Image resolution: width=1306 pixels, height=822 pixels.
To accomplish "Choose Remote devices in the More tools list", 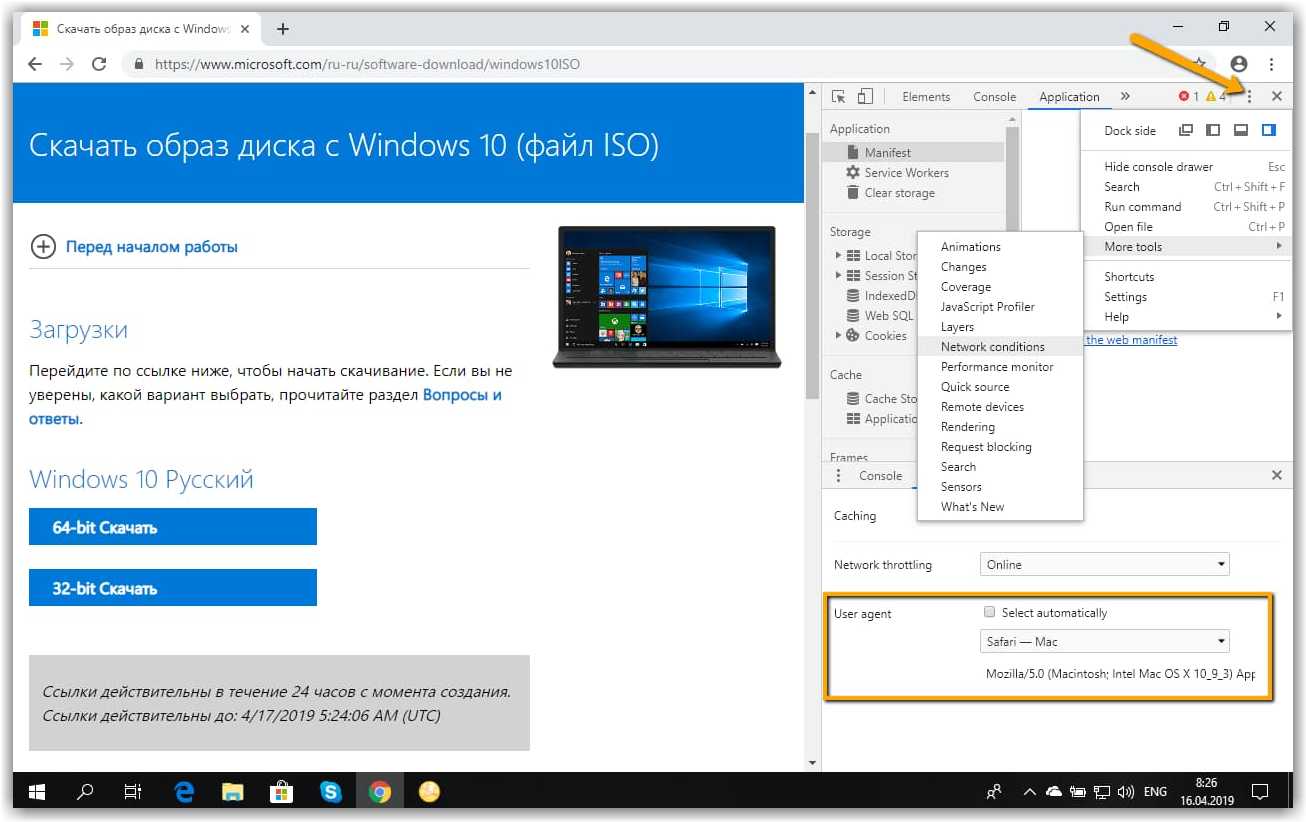I will (1000, 407).
